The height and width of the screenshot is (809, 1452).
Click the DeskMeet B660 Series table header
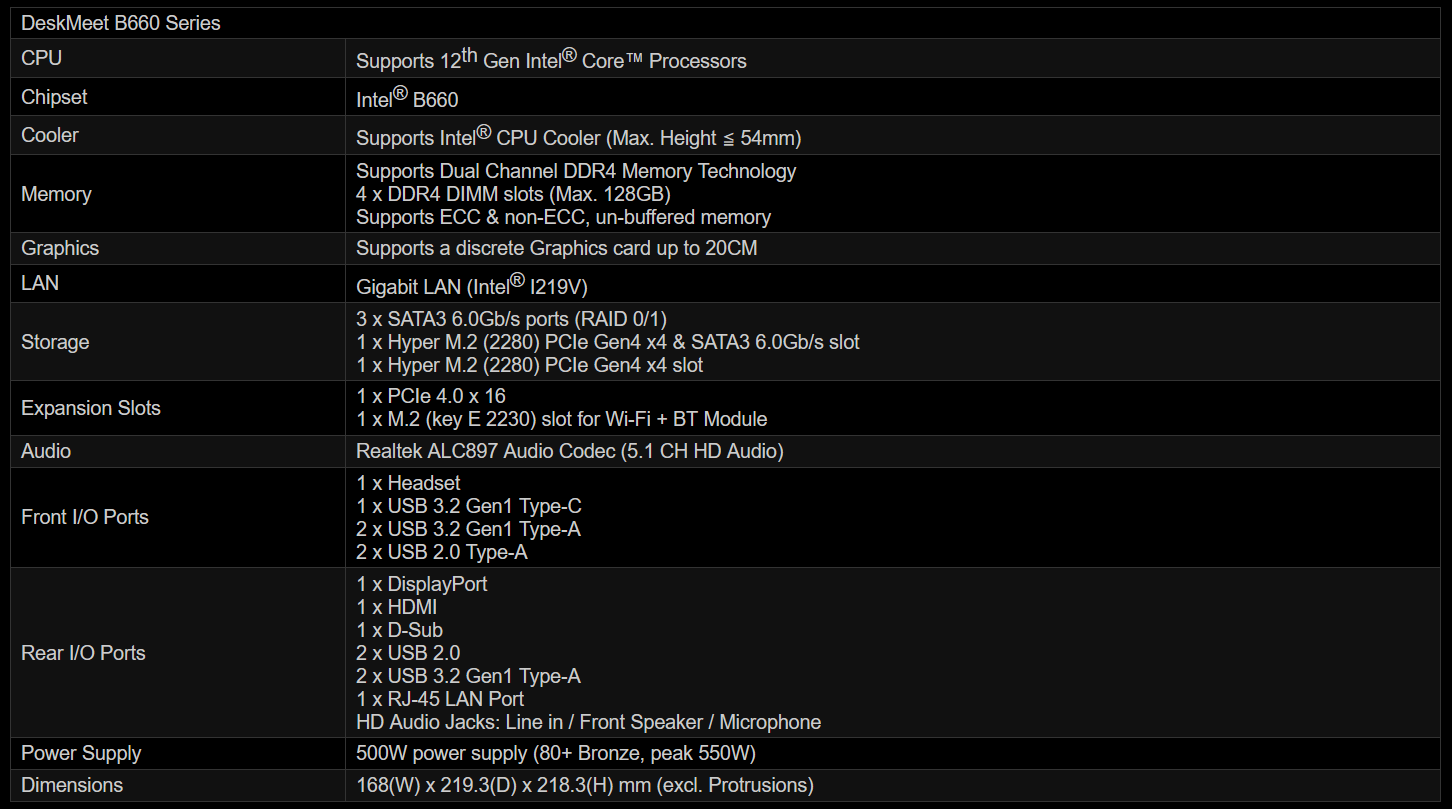point(121,23)
